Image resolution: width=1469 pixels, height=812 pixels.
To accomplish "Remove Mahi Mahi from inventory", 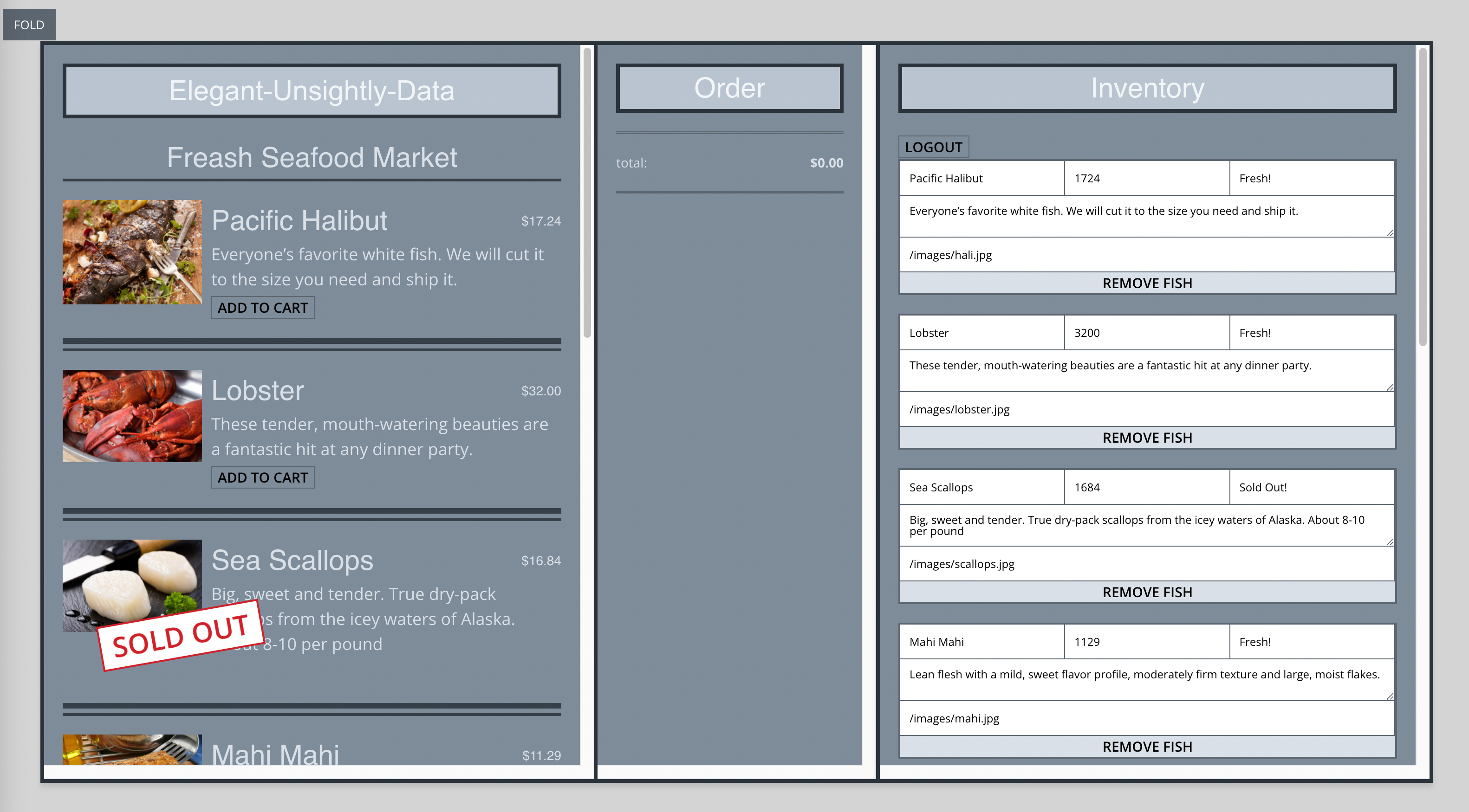I will click(1147, 747).
